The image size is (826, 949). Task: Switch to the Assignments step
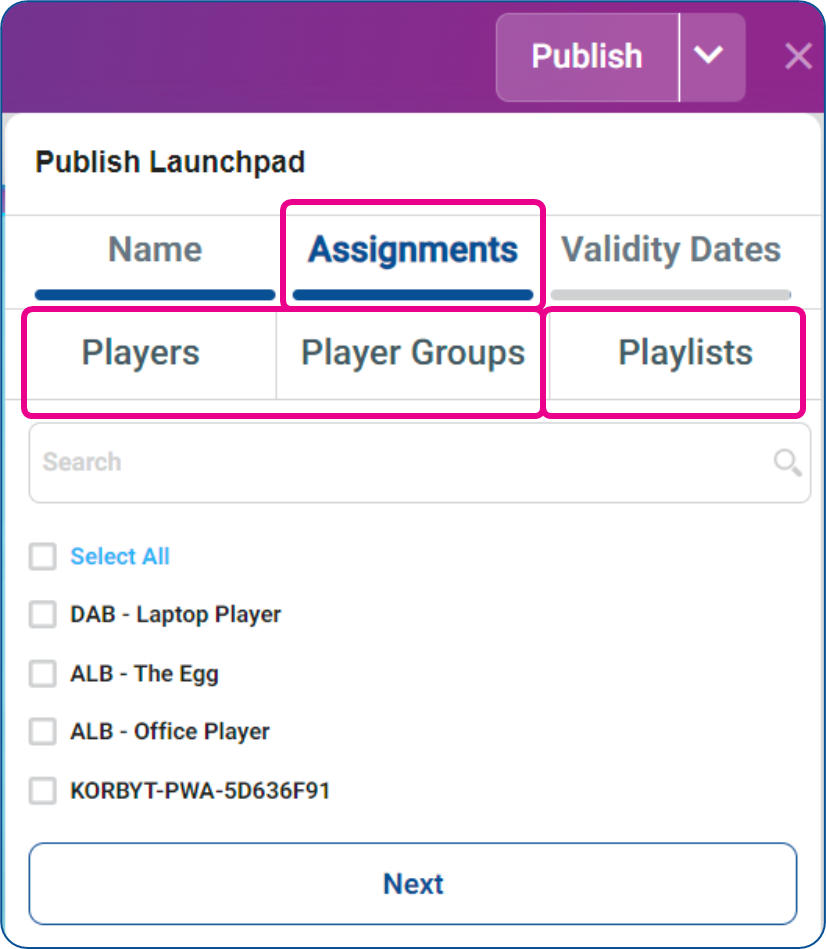pyautogui.click(x=413, y=250)
